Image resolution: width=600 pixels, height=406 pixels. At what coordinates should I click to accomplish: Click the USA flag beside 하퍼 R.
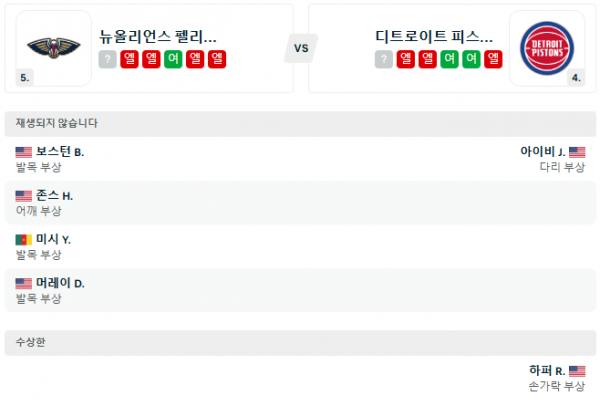click(577, 370)
